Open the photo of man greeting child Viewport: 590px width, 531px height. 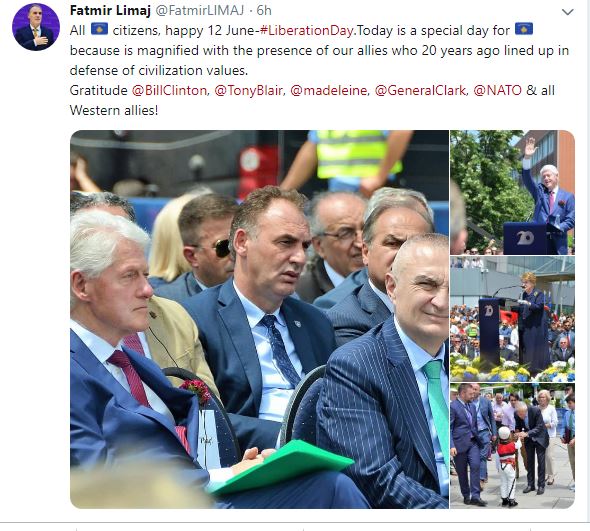(512, 446)
